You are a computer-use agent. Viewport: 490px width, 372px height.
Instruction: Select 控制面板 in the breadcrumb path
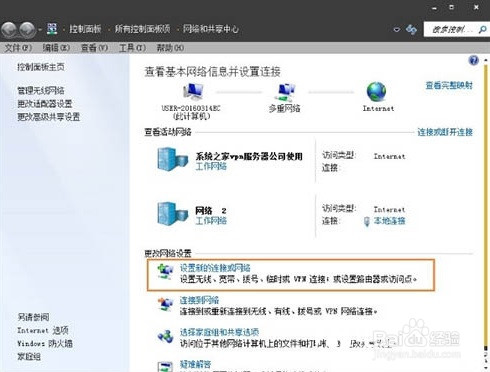pos(85,29)
